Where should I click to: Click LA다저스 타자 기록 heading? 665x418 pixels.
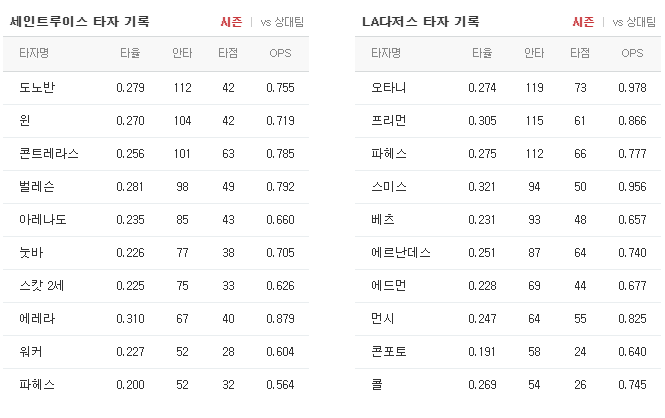click(421, 22)
